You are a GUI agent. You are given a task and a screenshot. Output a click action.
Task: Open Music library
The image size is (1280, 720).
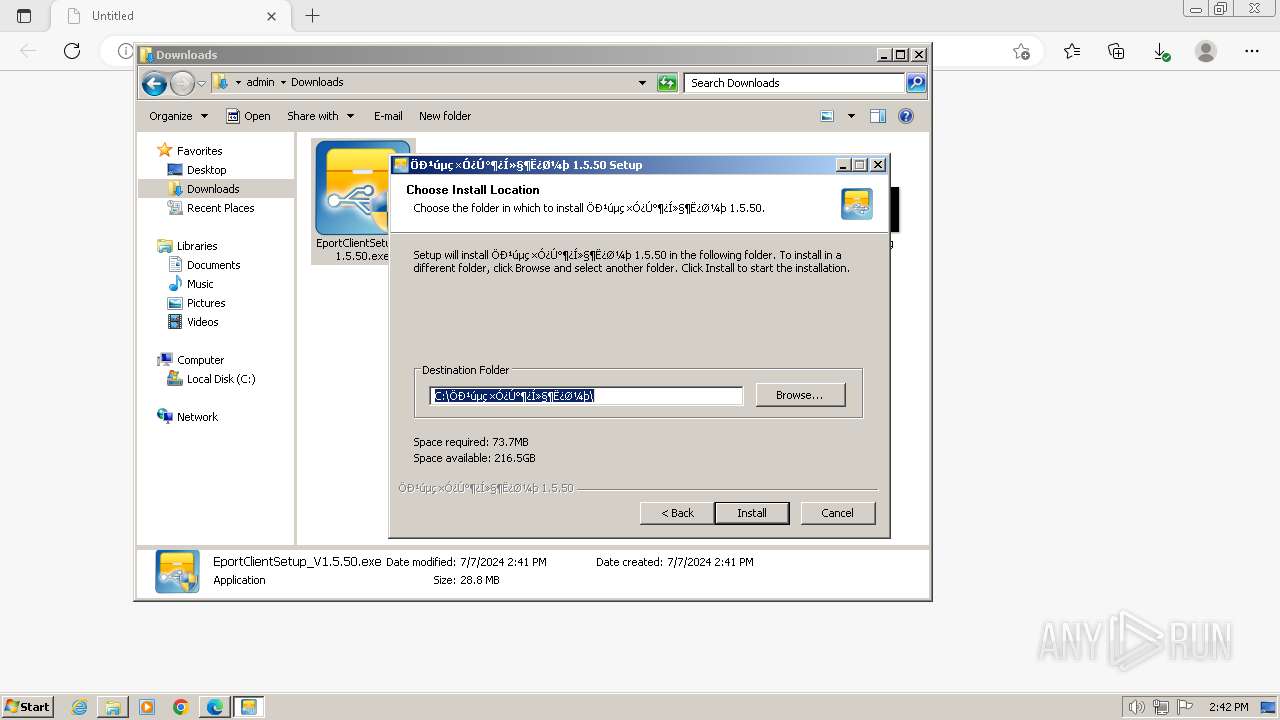[200, 284]
